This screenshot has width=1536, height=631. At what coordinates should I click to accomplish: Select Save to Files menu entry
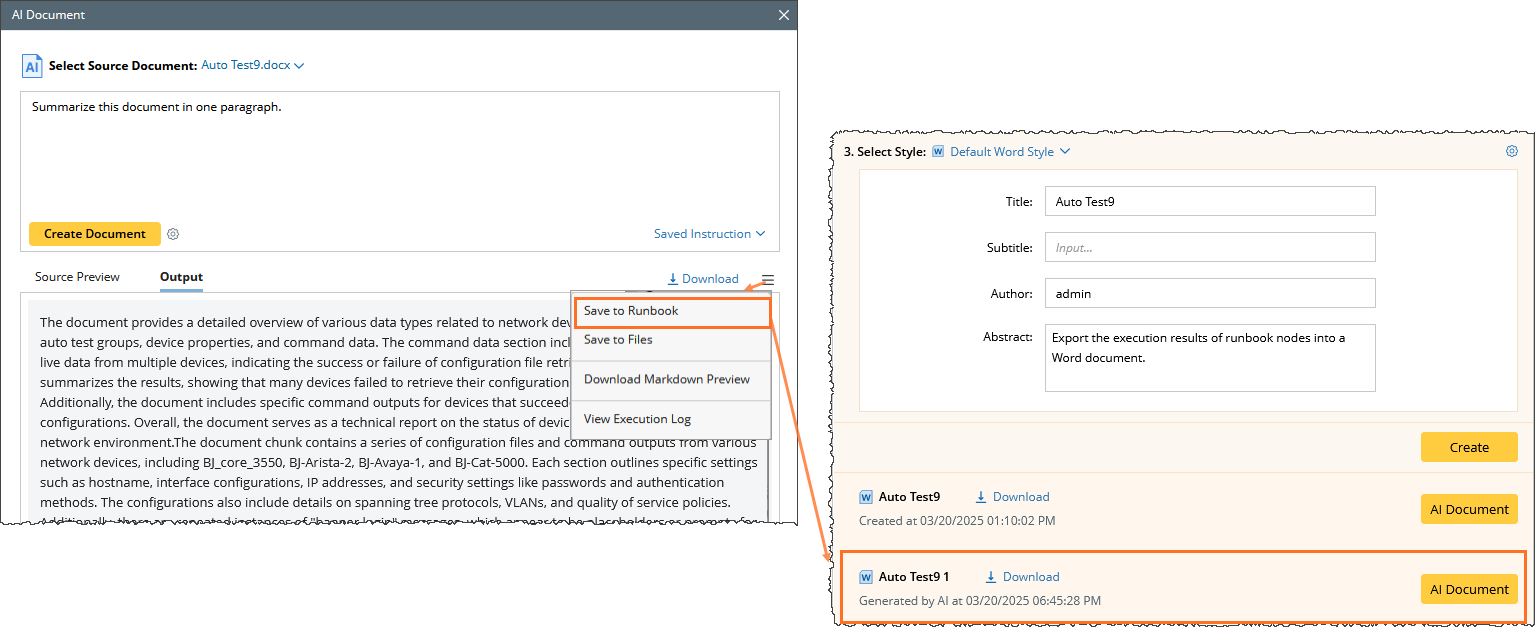[618, 340]
